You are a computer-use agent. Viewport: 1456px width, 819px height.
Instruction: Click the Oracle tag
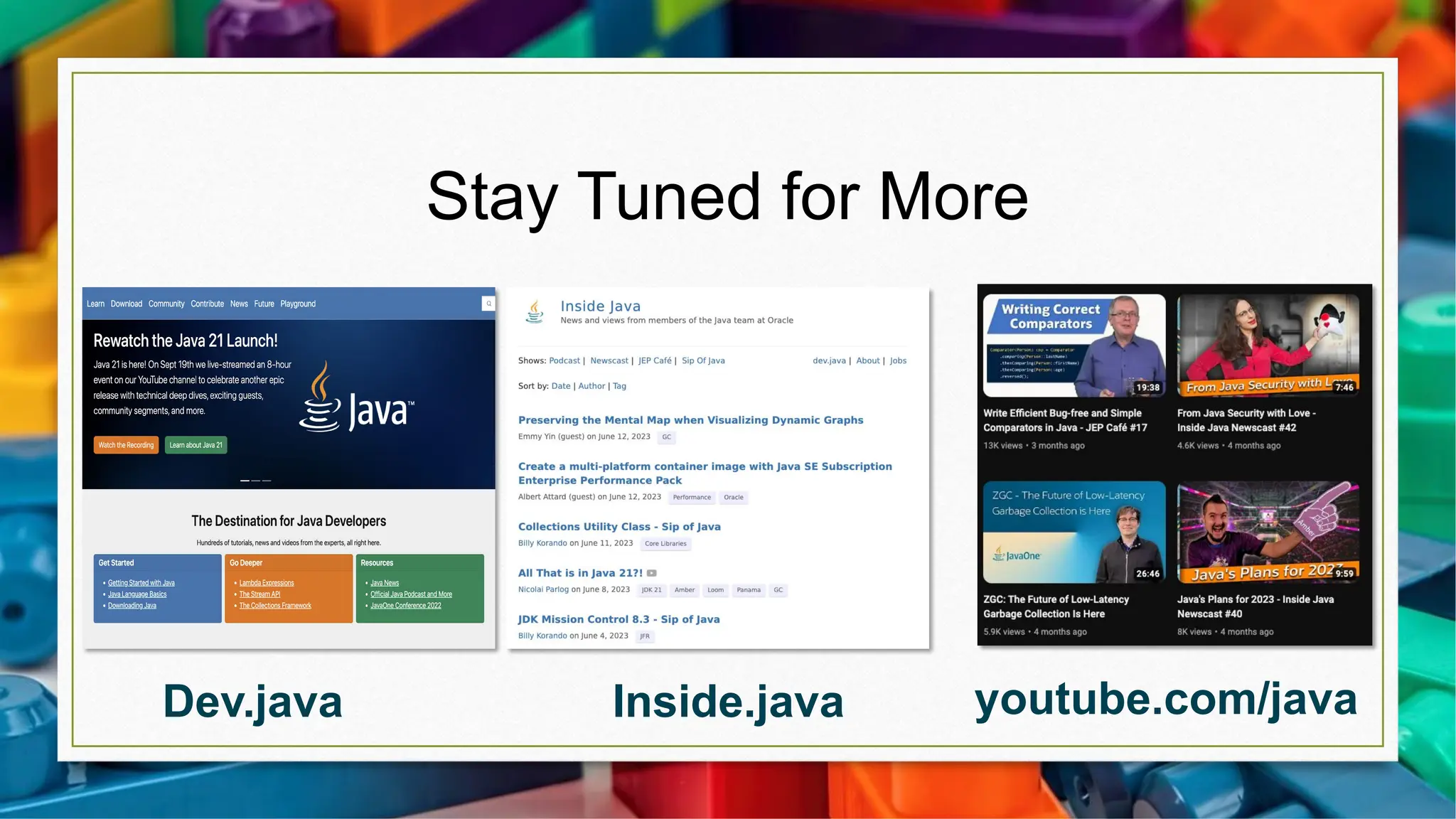734,498
